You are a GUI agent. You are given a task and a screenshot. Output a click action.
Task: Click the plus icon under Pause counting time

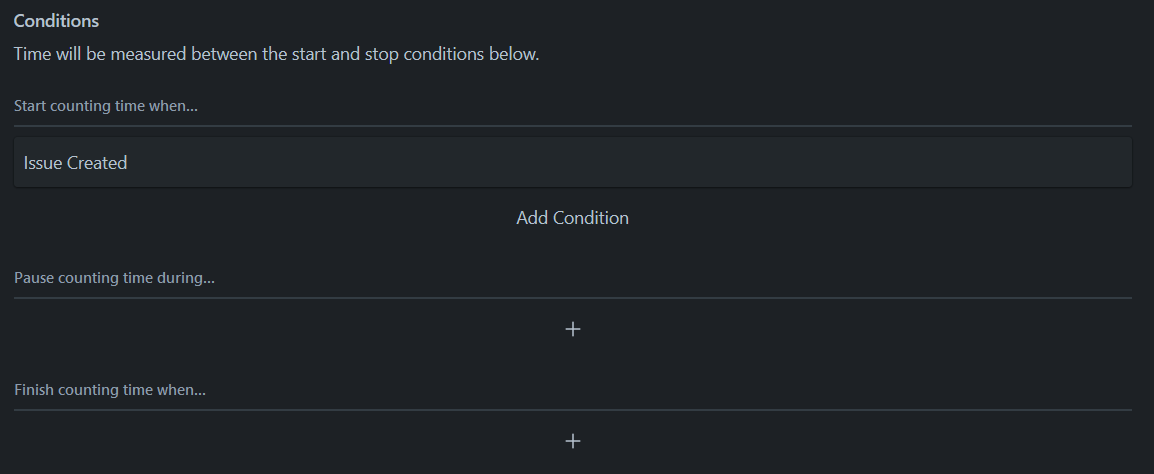click(x=573, y=329)
